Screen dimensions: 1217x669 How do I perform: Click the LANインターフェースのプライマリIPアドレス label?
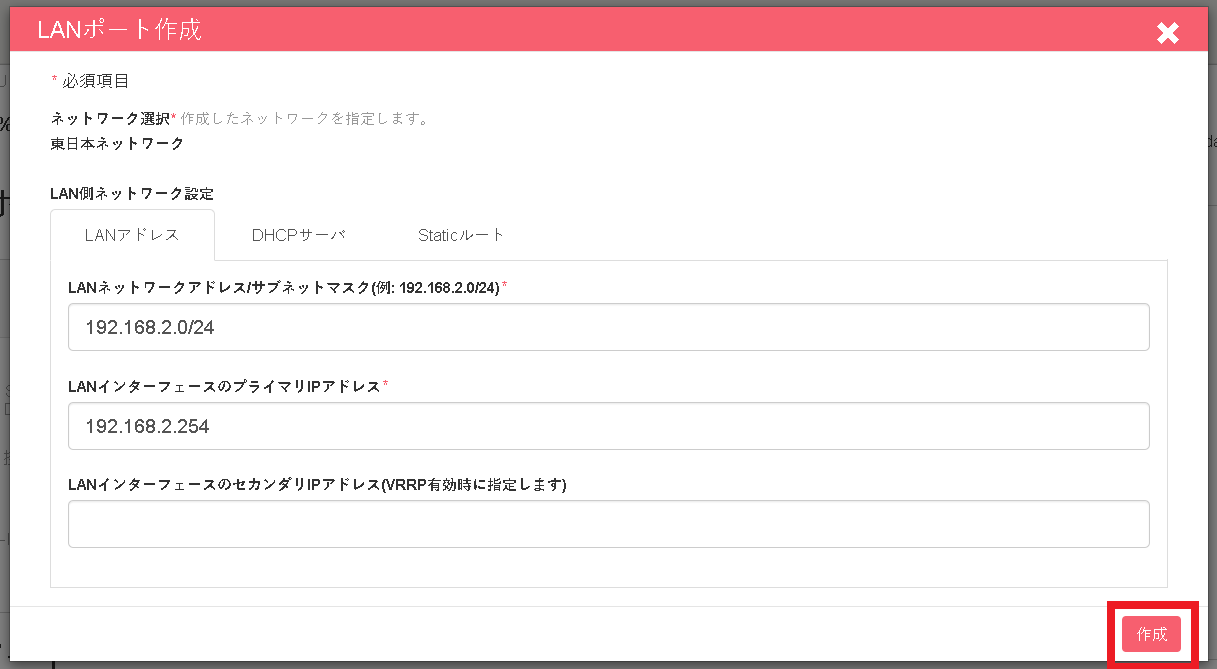[x=224, y=386]
